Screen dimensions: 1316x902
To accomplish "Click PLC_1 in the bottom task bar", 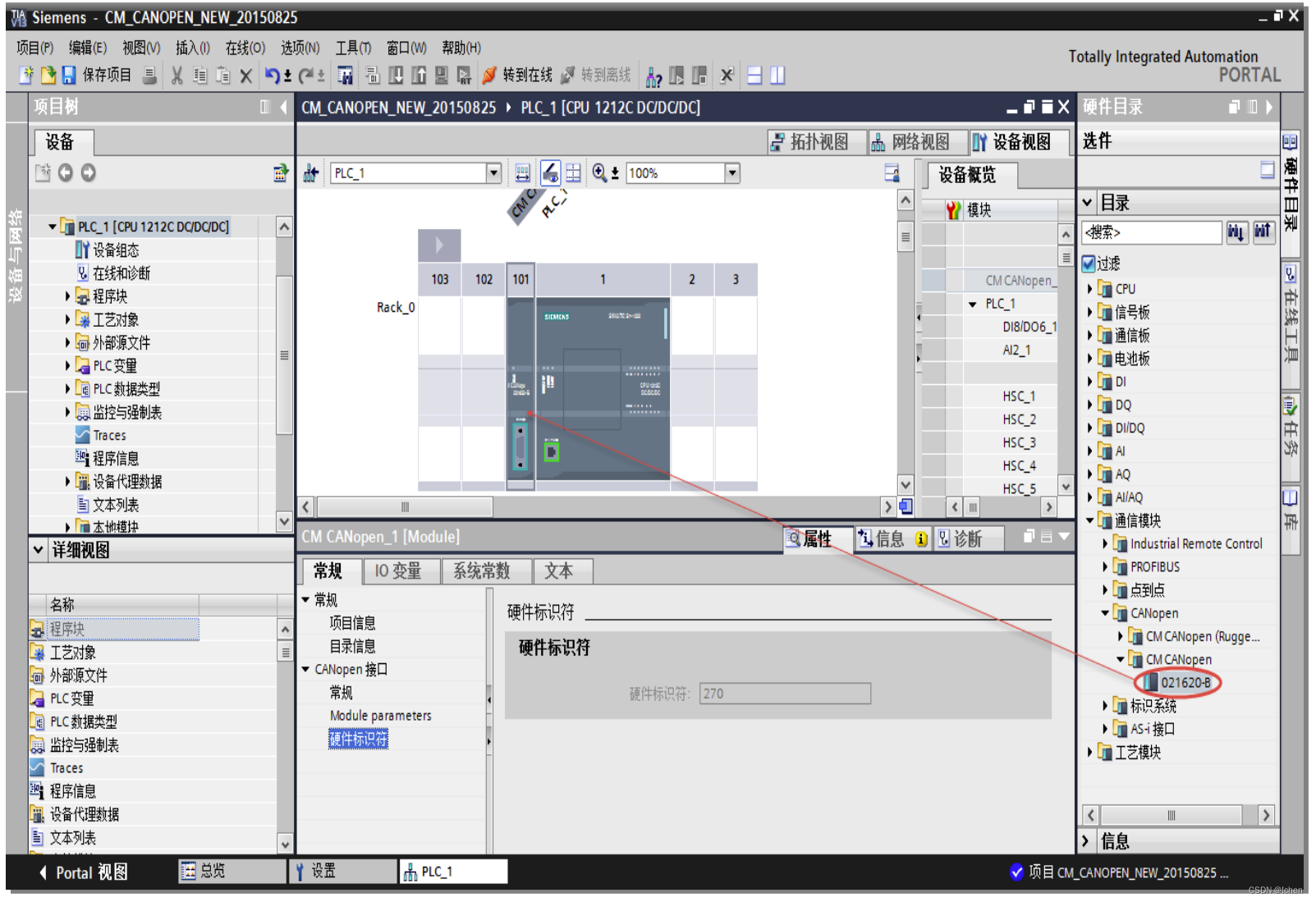I will coord(453,872).
